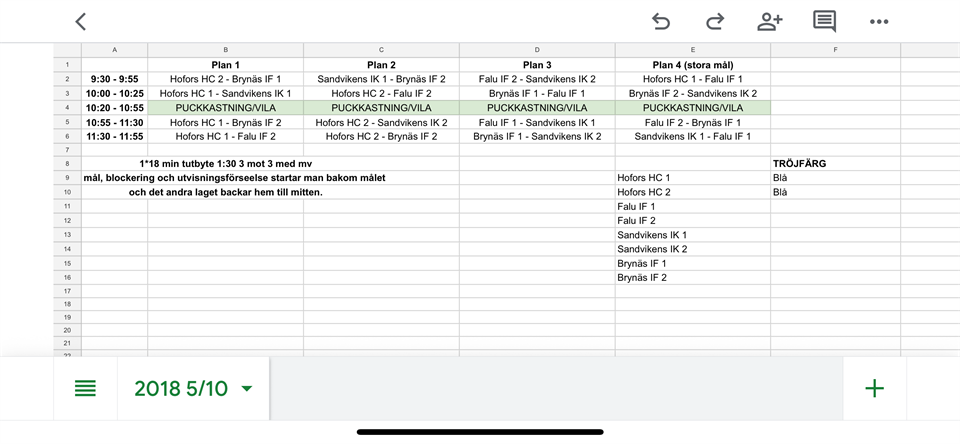Show the all sheets list icon

[86, 388]
